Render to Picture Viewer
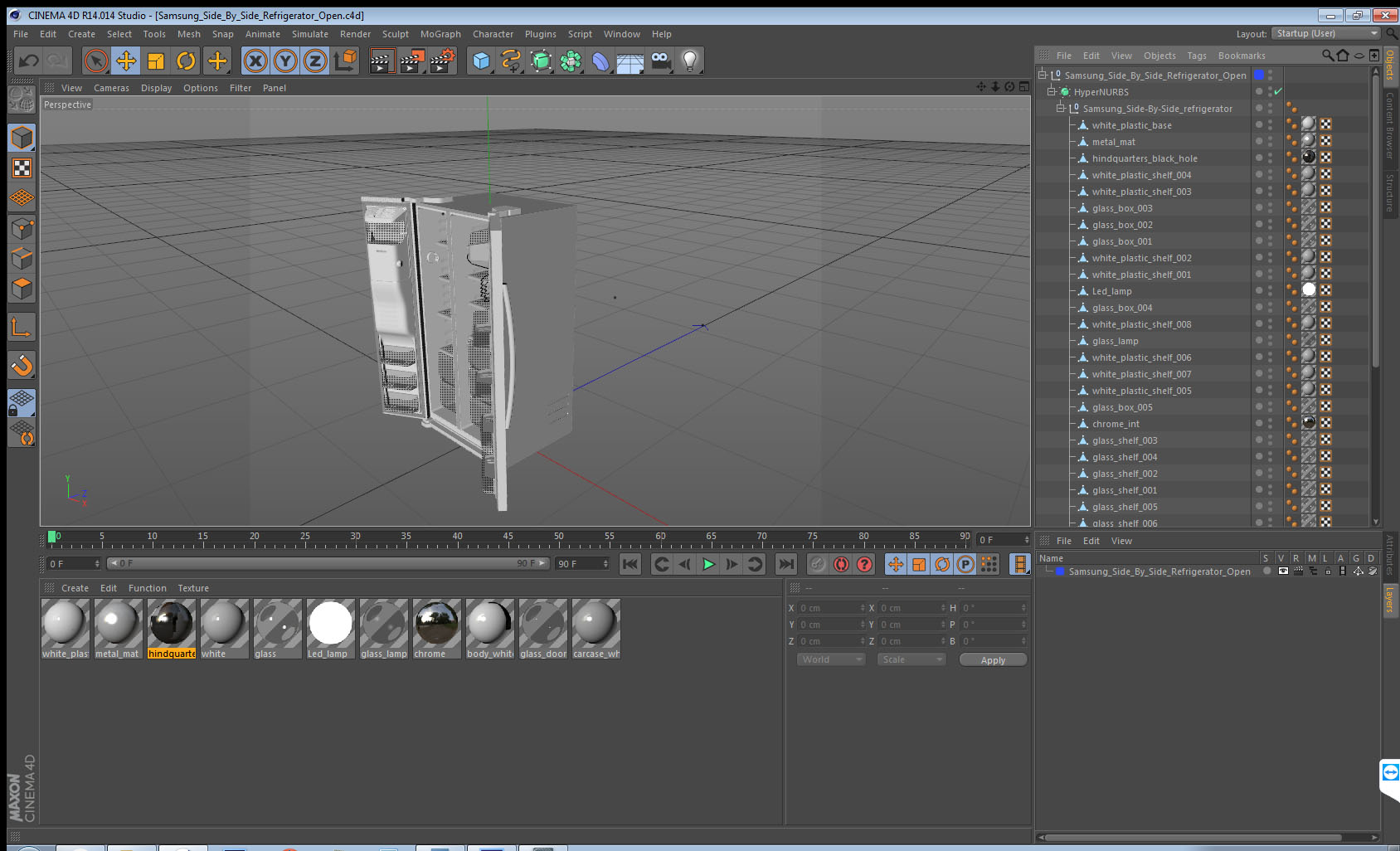Screen dimensions: 1400x851 point(412,61)
